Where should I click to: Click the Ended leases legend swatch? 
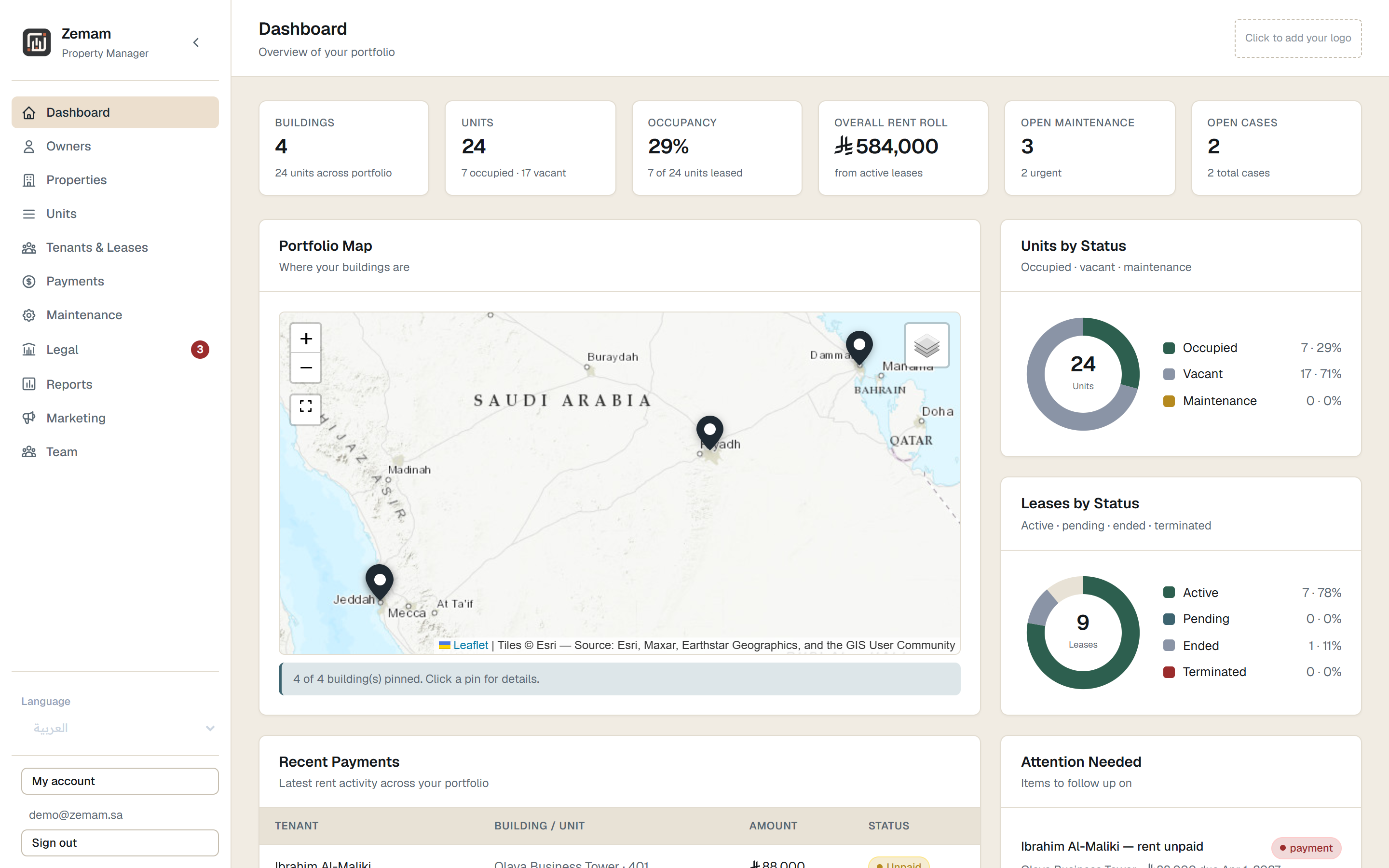(1169, 646)
